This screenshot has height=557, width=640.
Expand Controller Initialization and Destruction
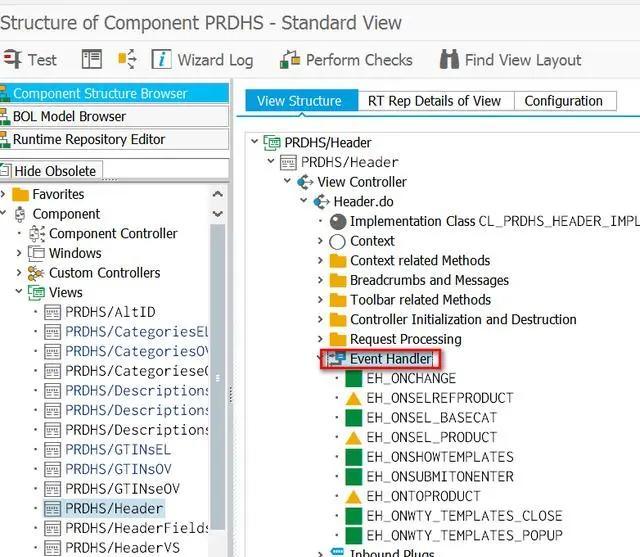point(320,319)
